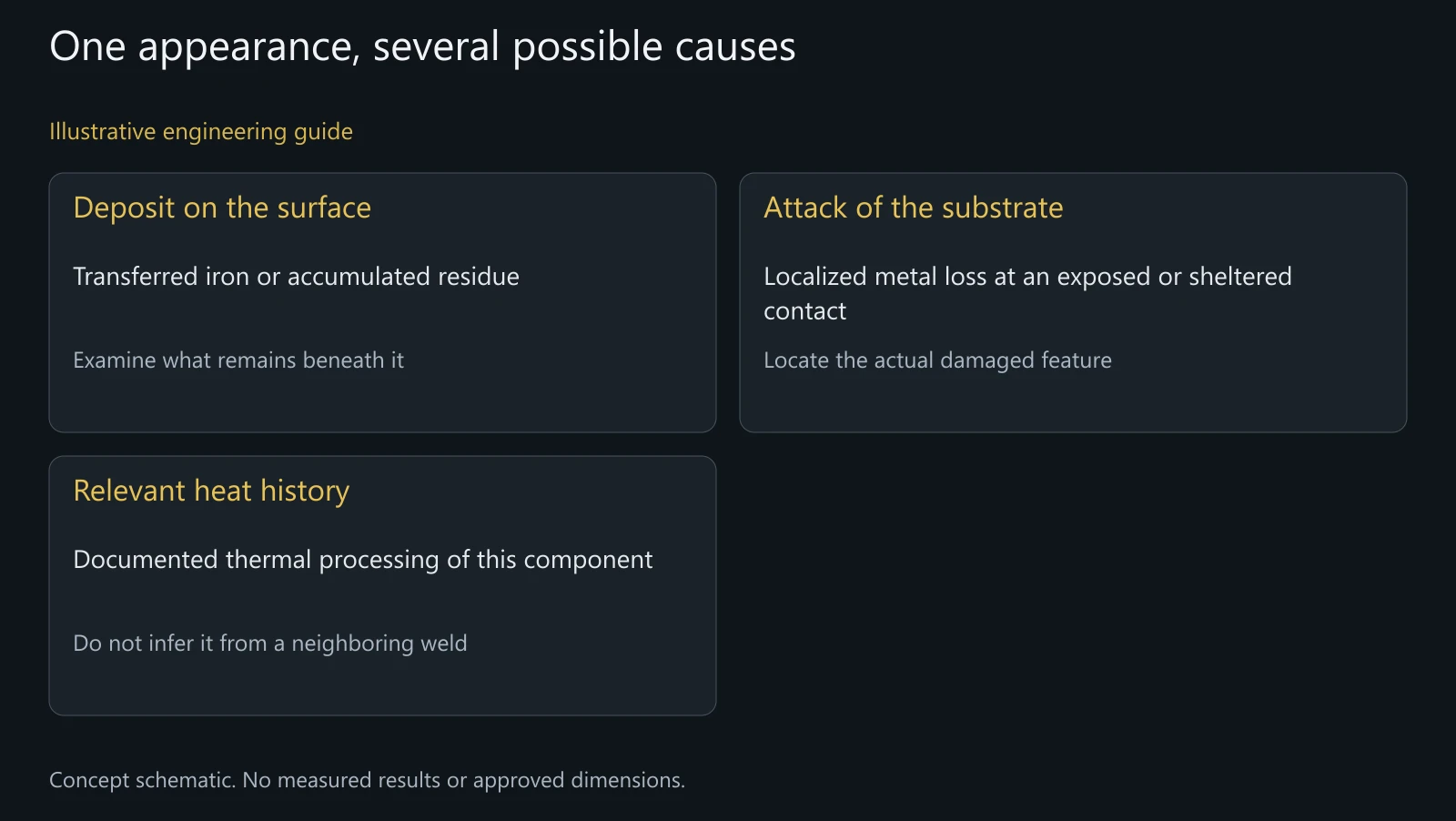The height and width of the screenshot is (821, 1456).
Task: Click the word 'contact' in substrate card
Action: [x=804, y=311]
